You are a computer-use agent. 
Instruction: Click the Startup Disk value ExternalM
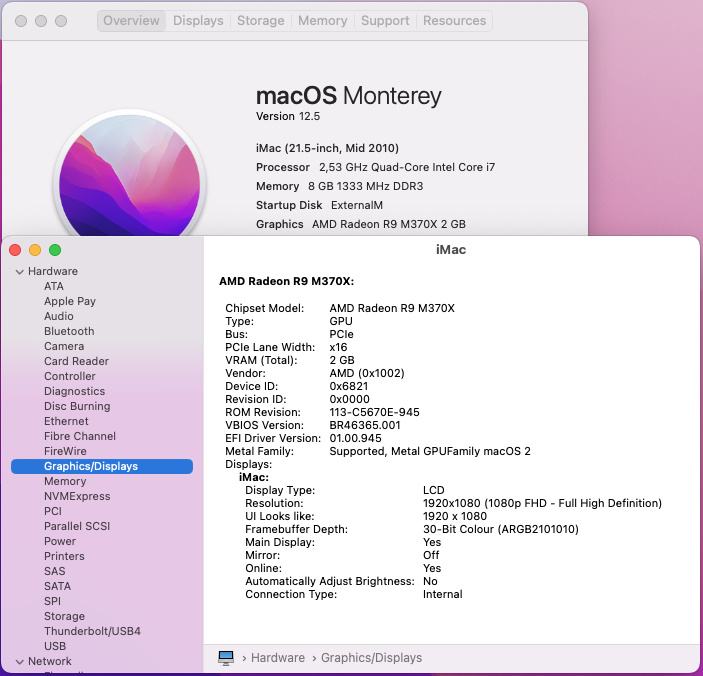357,205
